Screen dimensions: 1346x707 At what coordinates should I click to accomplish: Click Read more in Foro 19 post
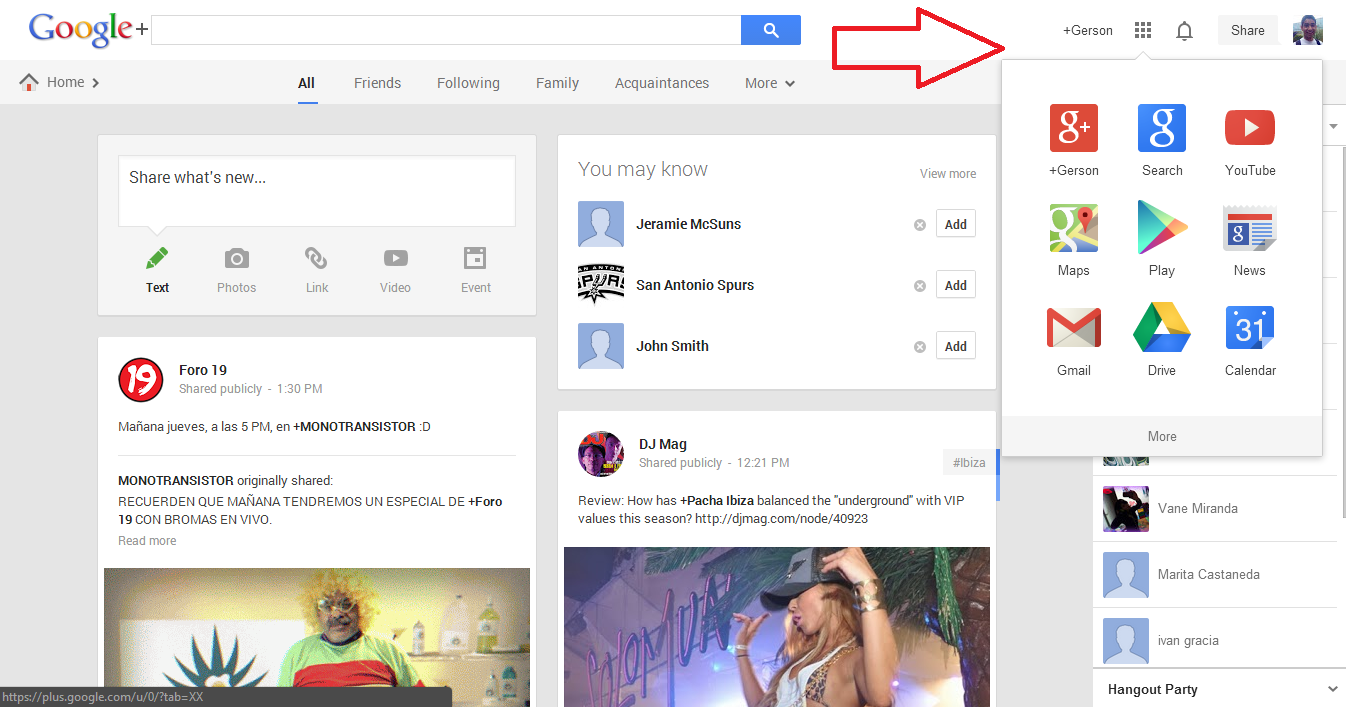[147, 541]
